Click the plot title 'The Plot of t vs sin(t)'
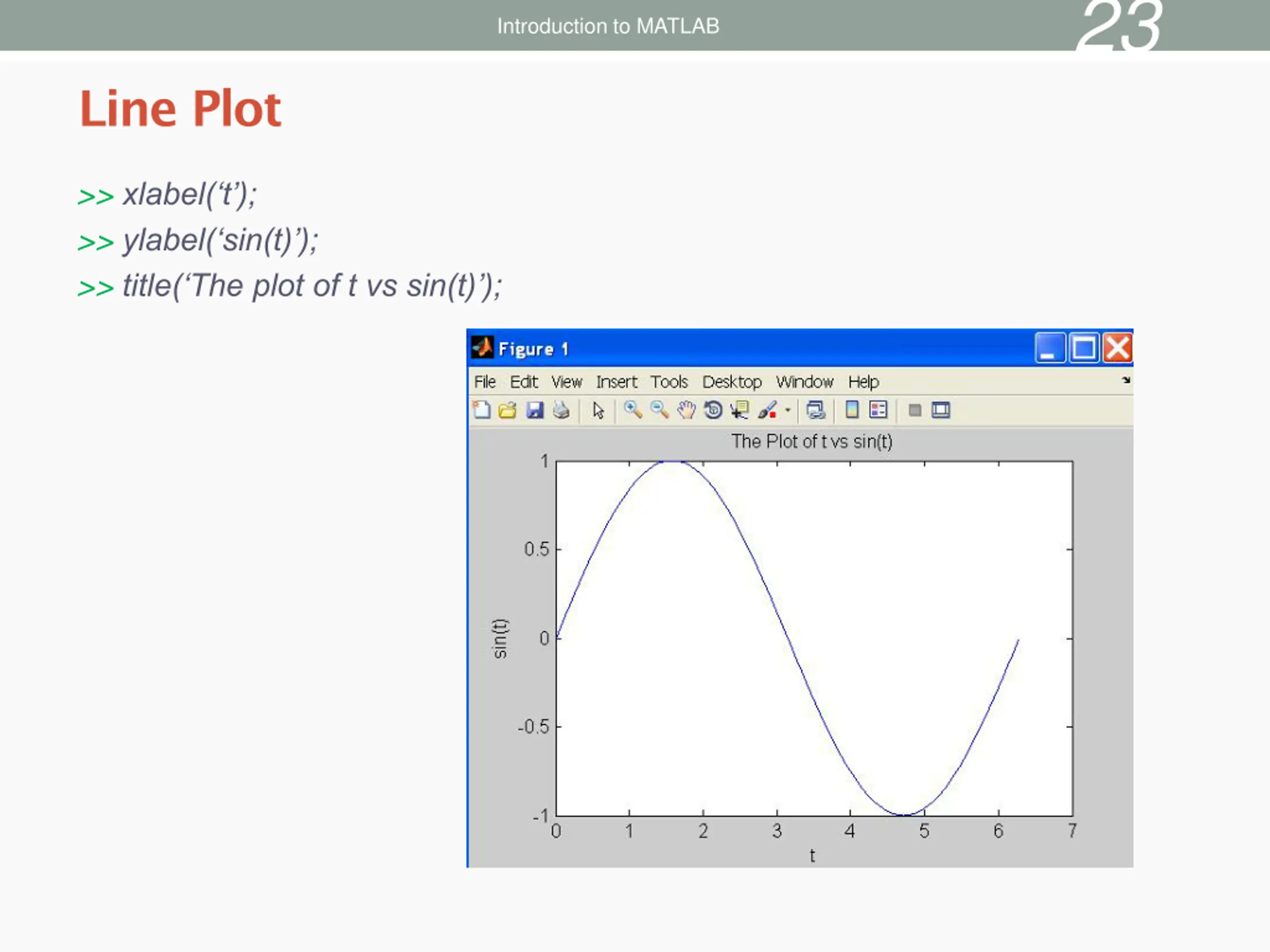This screenshot has width=1270, height=952. [811, 441]
